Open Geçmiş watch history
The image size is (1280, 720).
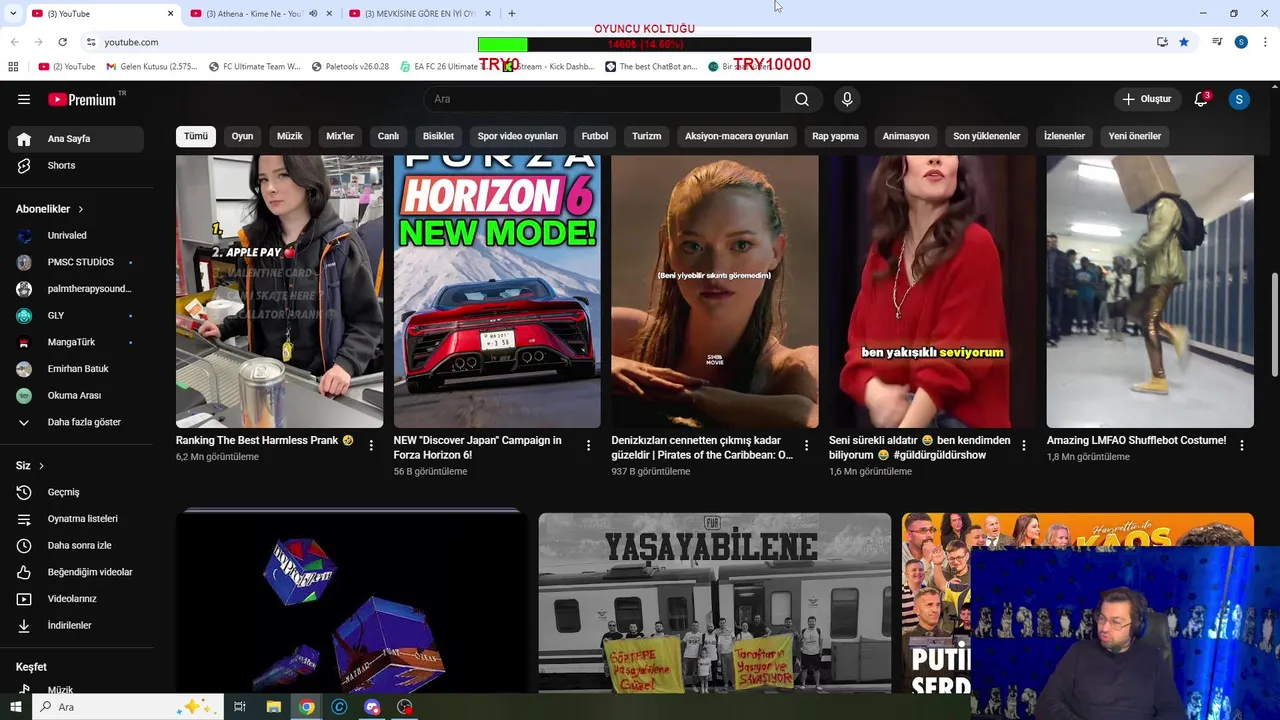click(76, 492)
